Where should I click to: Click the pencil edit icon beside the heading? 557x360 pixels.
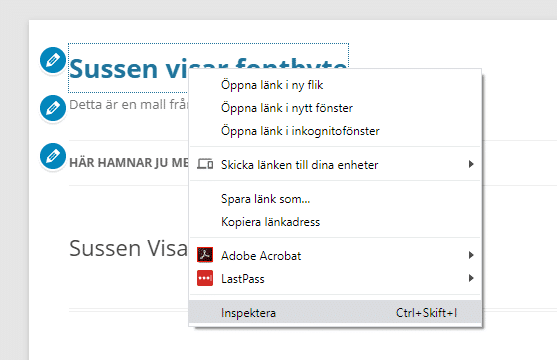[x=53, y=60]
